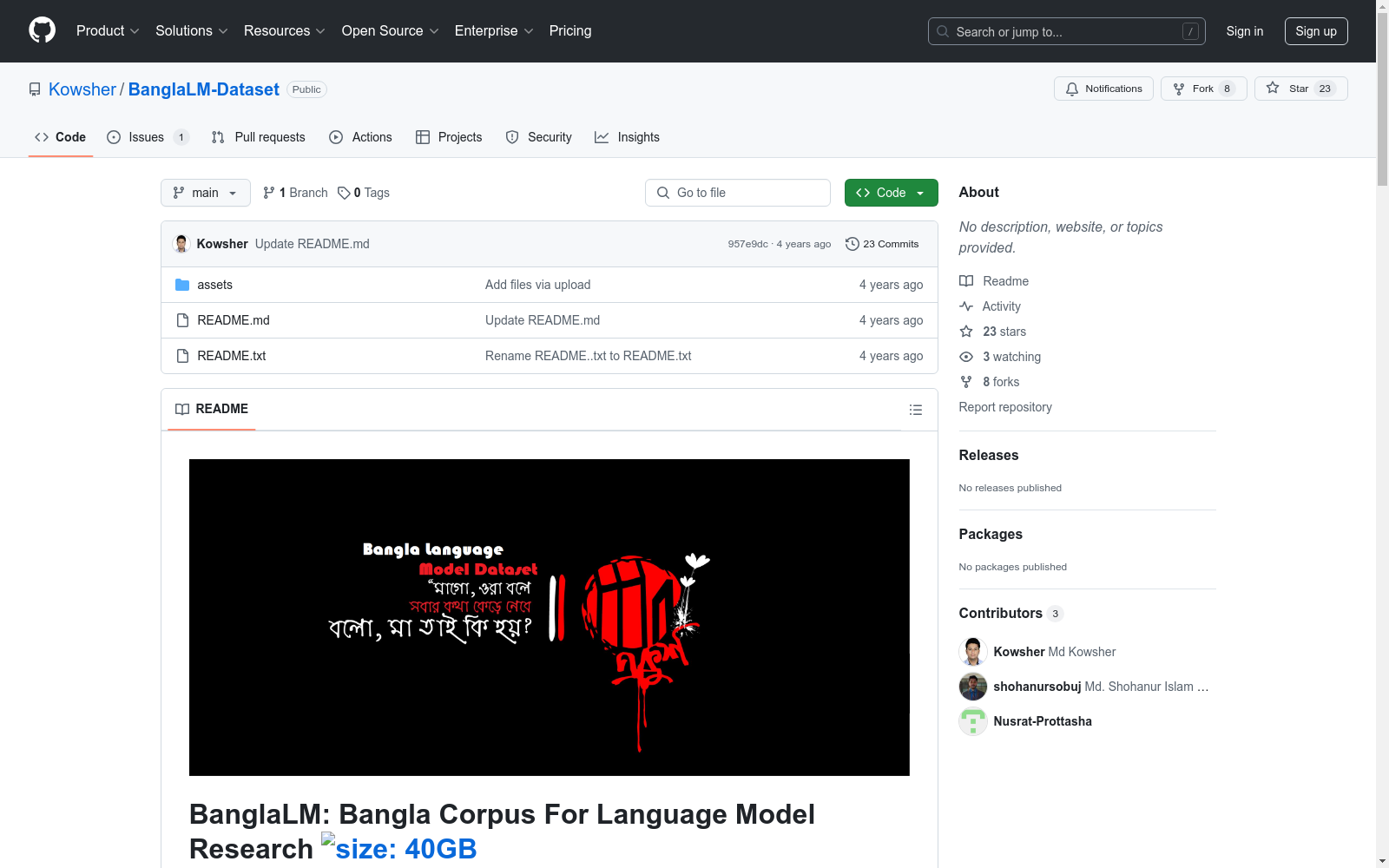Click the broken size 40GB badge image

click(398, 847)
